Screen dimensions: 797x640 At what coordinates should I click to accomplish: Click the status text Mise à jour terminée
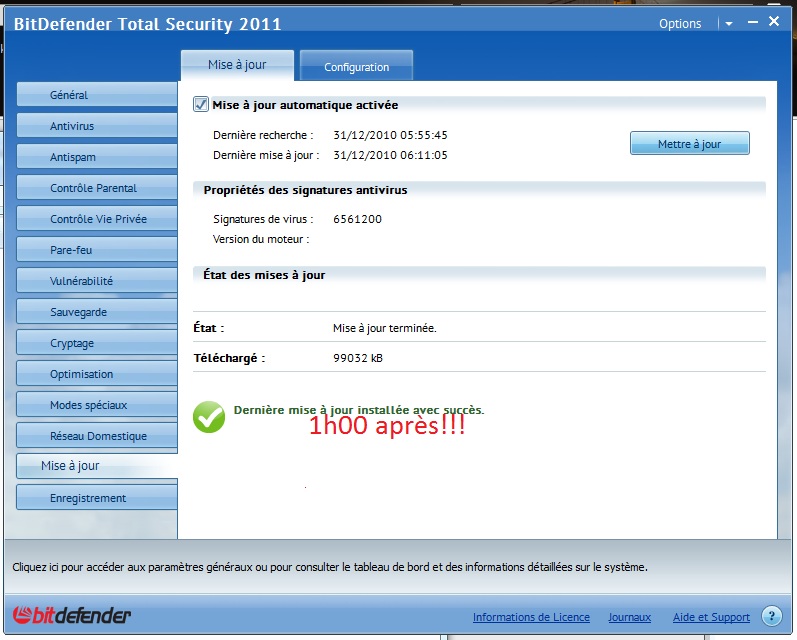tap(385, 328)
